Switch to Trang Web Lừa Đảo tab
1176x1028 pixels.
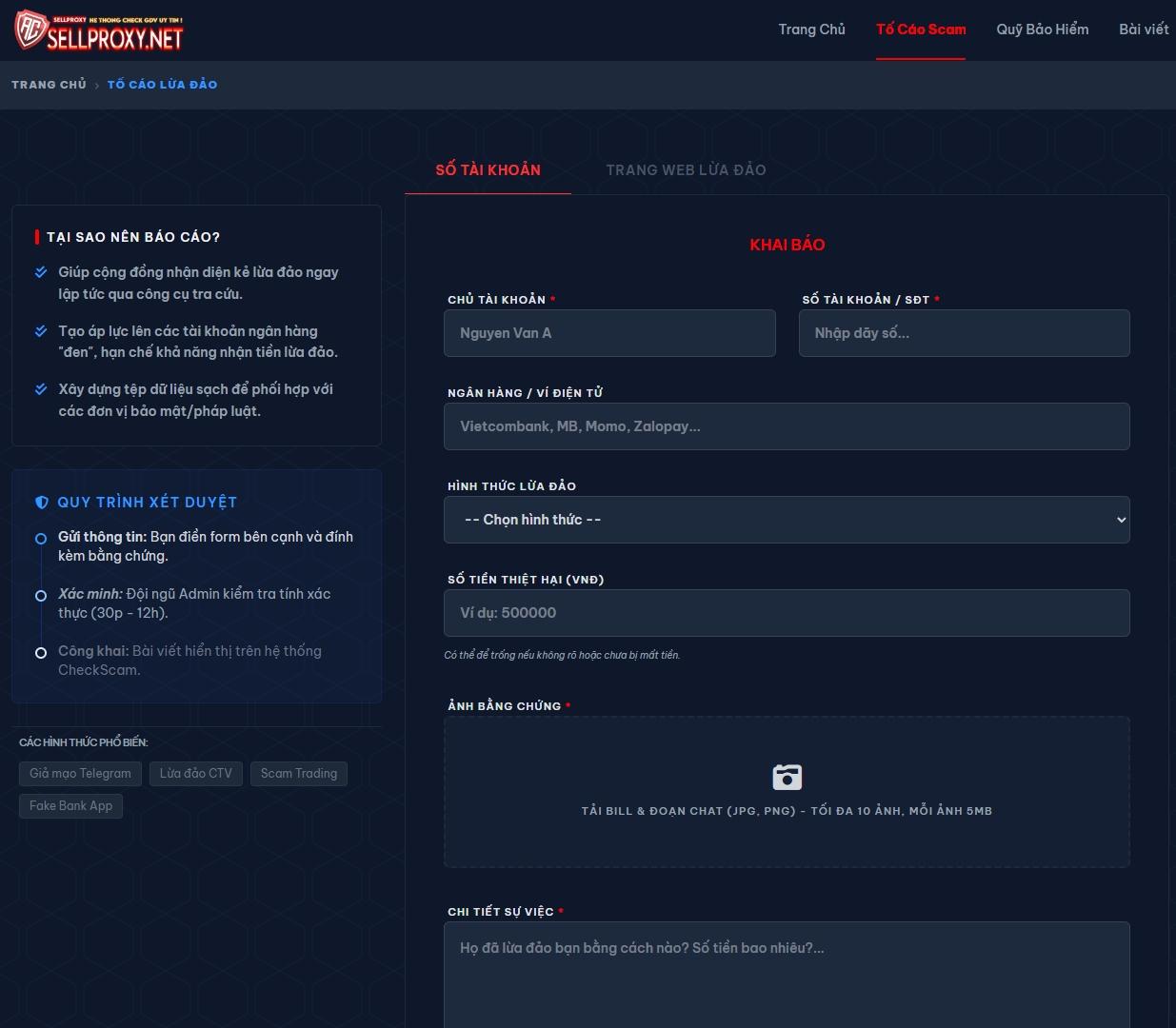coord(686,170)
